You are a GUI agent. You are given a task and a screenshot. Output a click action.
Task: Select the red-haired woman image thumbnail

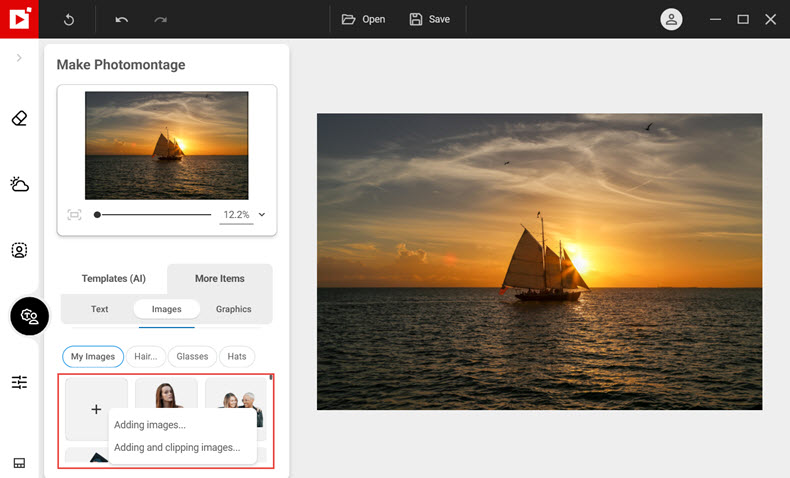tap(166, 394)
